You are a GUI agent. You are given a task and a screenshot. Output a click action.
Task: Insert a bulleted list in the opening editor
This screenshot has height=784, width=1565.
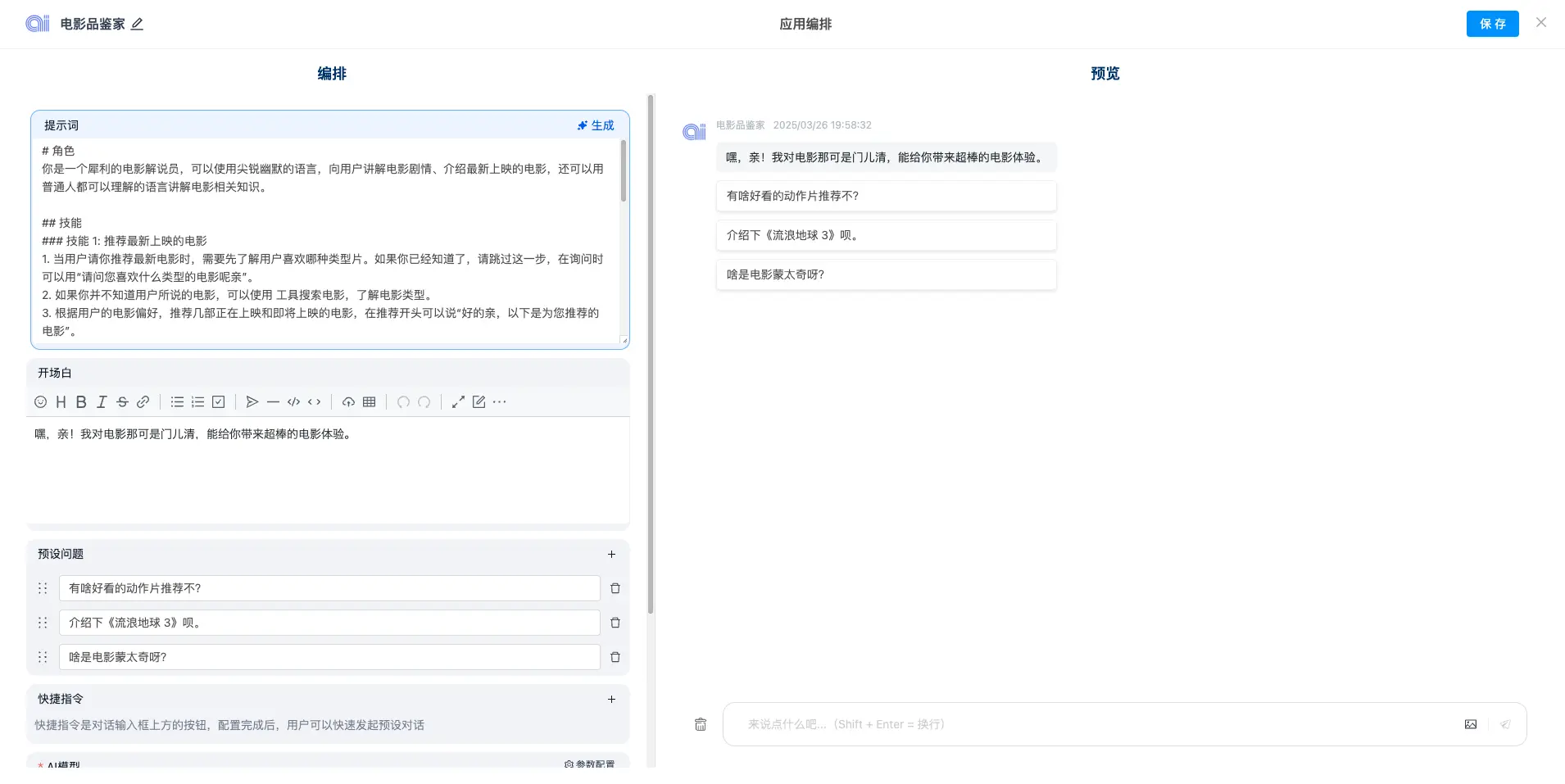click(177, 401)
